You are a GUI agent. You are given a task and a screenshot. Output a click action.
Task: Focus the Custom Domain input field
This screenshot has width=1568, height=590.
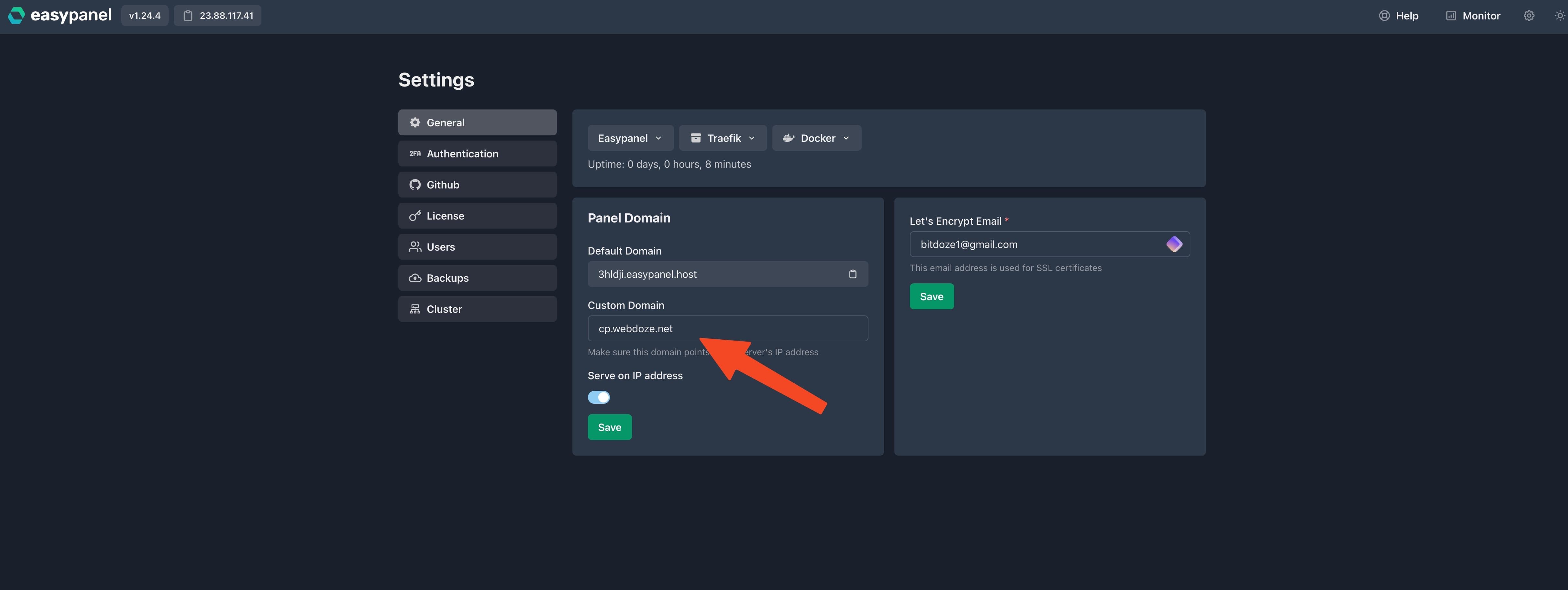click(x=727, y=328)
